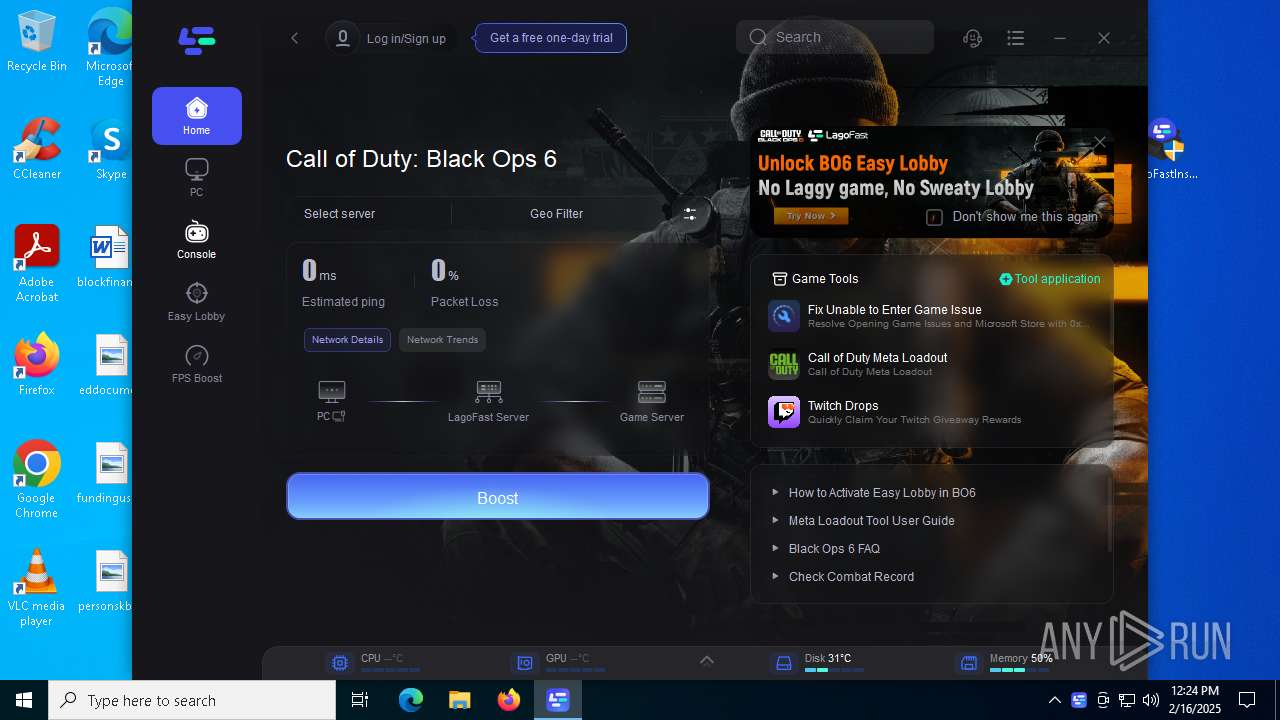Viewport: 1280px width, 720px height.
Task: Open the notification center
Action: coord(1247,700)
